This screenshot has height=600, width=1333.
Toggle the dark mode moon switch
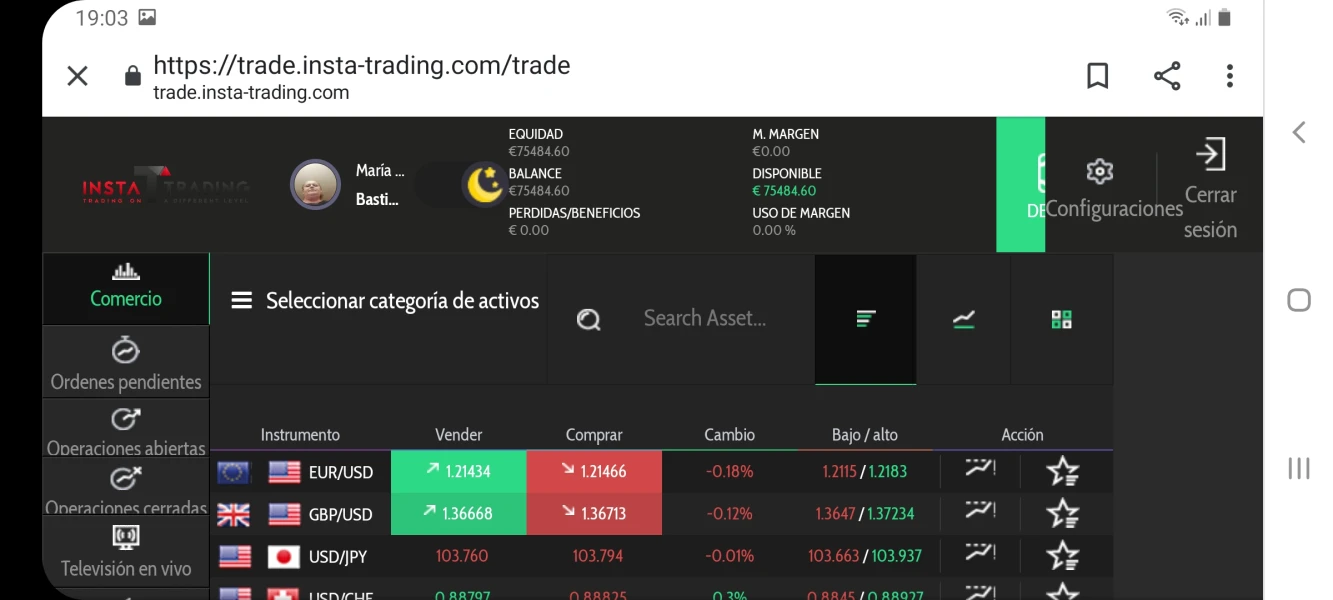tap(484, 185)
